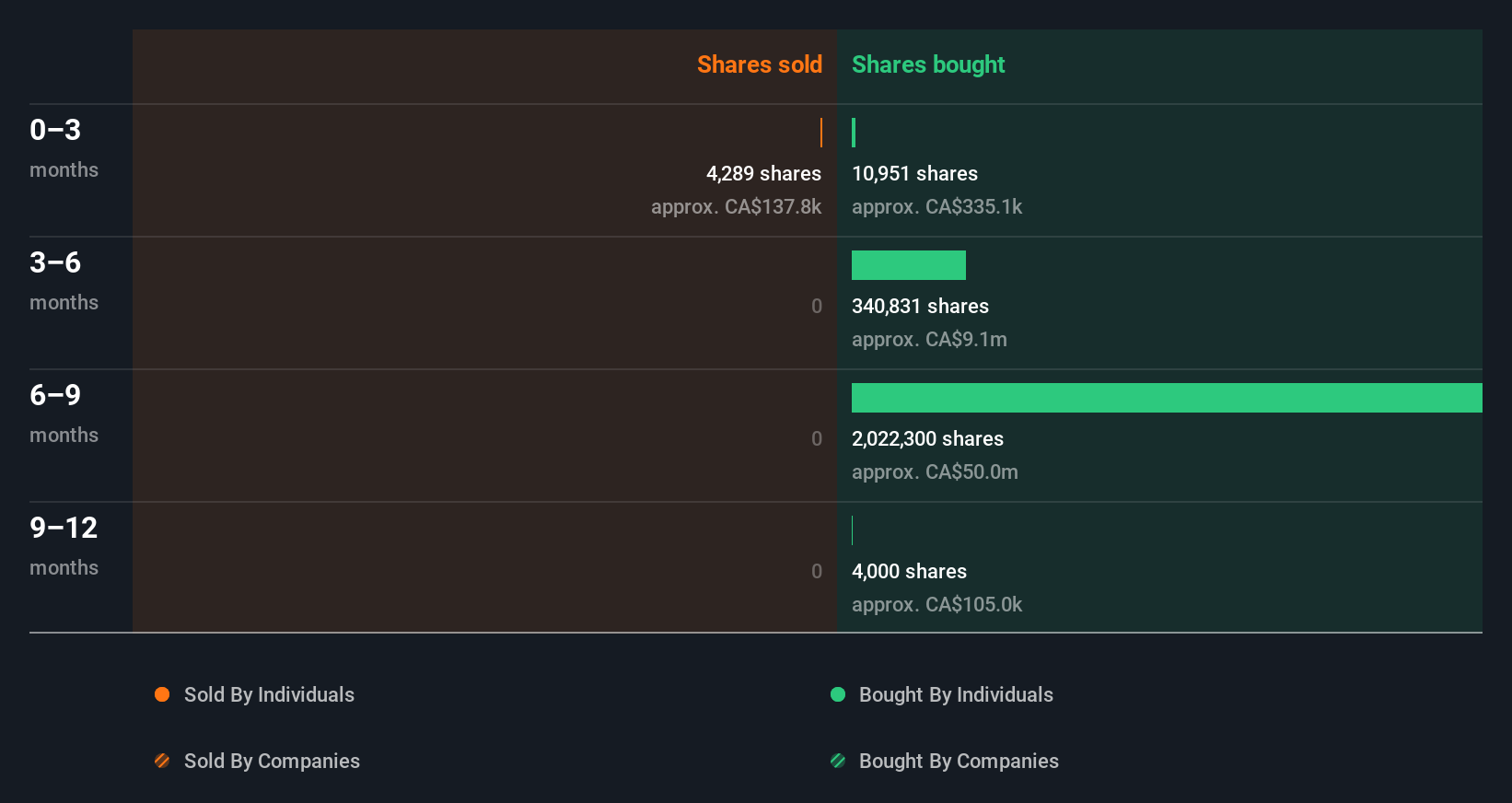Screen dimensions: 1512x803
Task: Click the 4,000 shares value
Action: click(909, 571)
